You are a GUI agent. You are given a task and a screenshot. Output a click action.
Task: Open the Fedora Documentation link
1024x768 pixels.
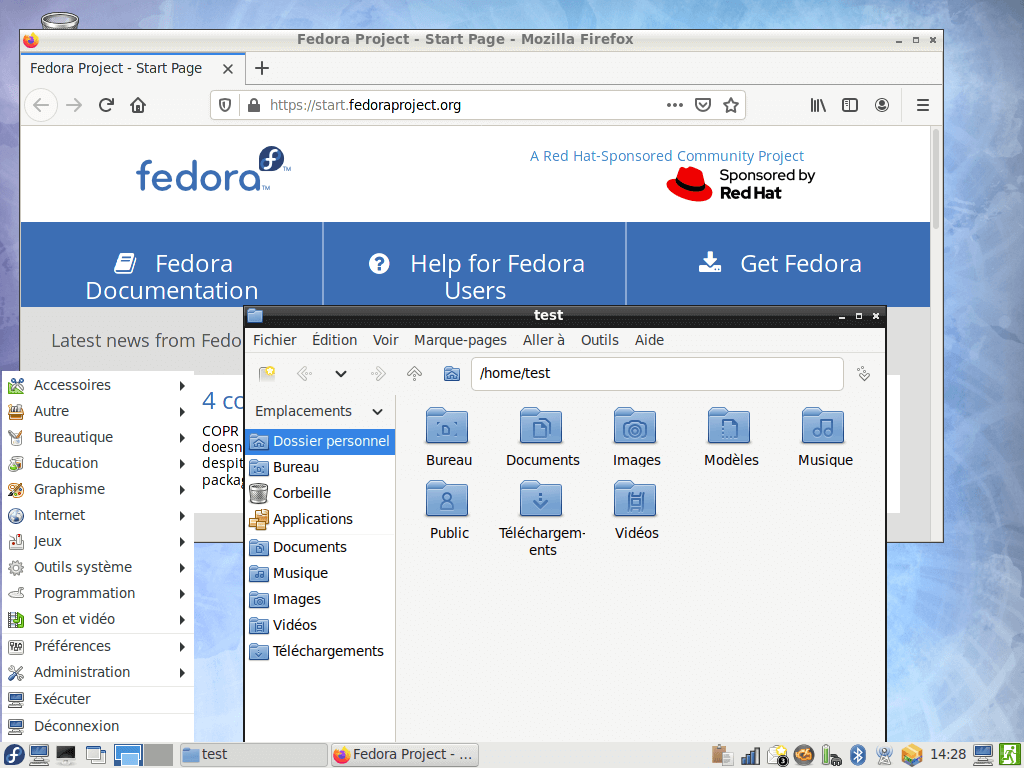click(172, 277)
